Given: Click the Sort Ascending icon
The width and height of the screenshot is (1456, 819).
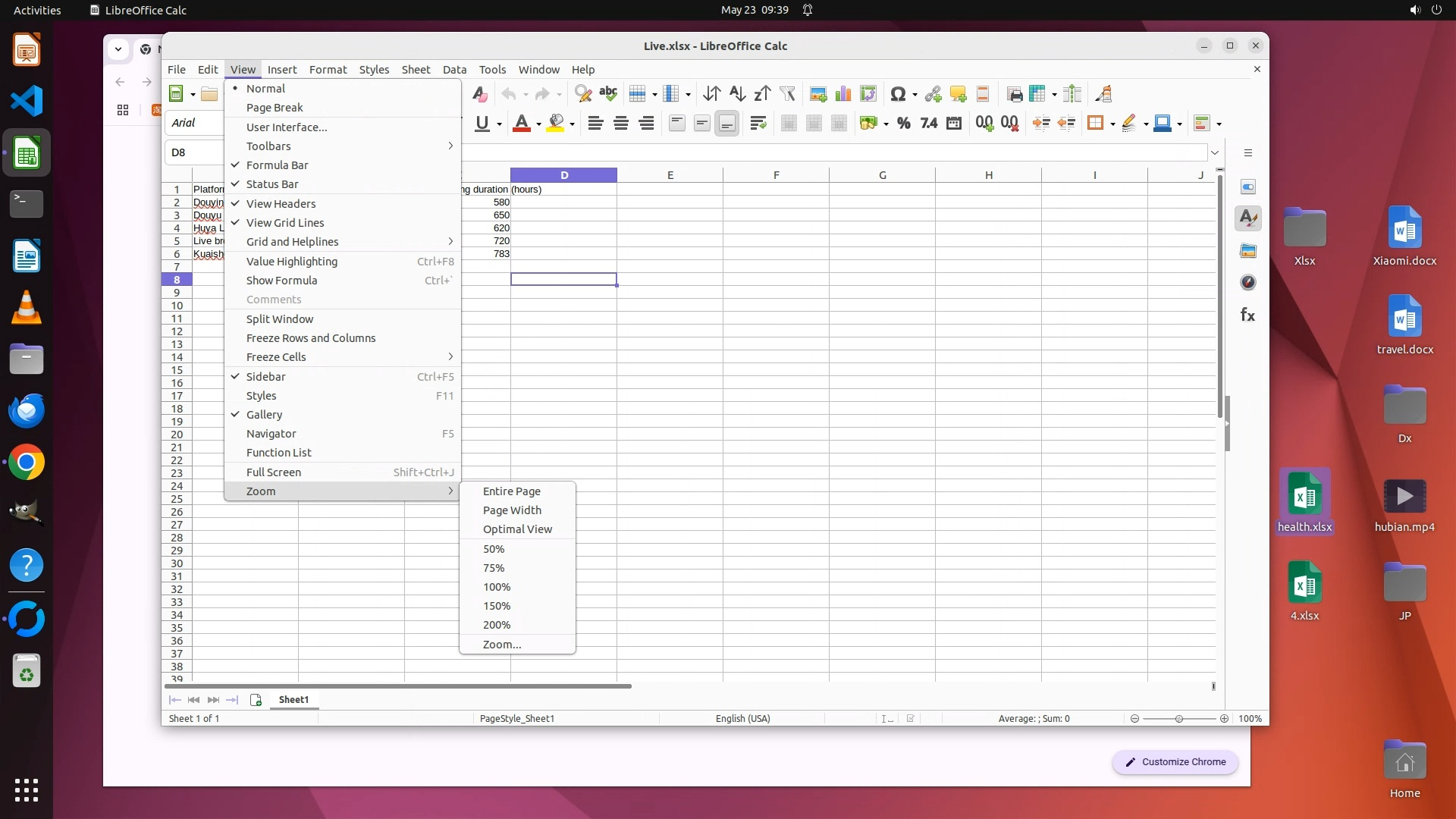Looking at the screenshot, I should [737, 94].
